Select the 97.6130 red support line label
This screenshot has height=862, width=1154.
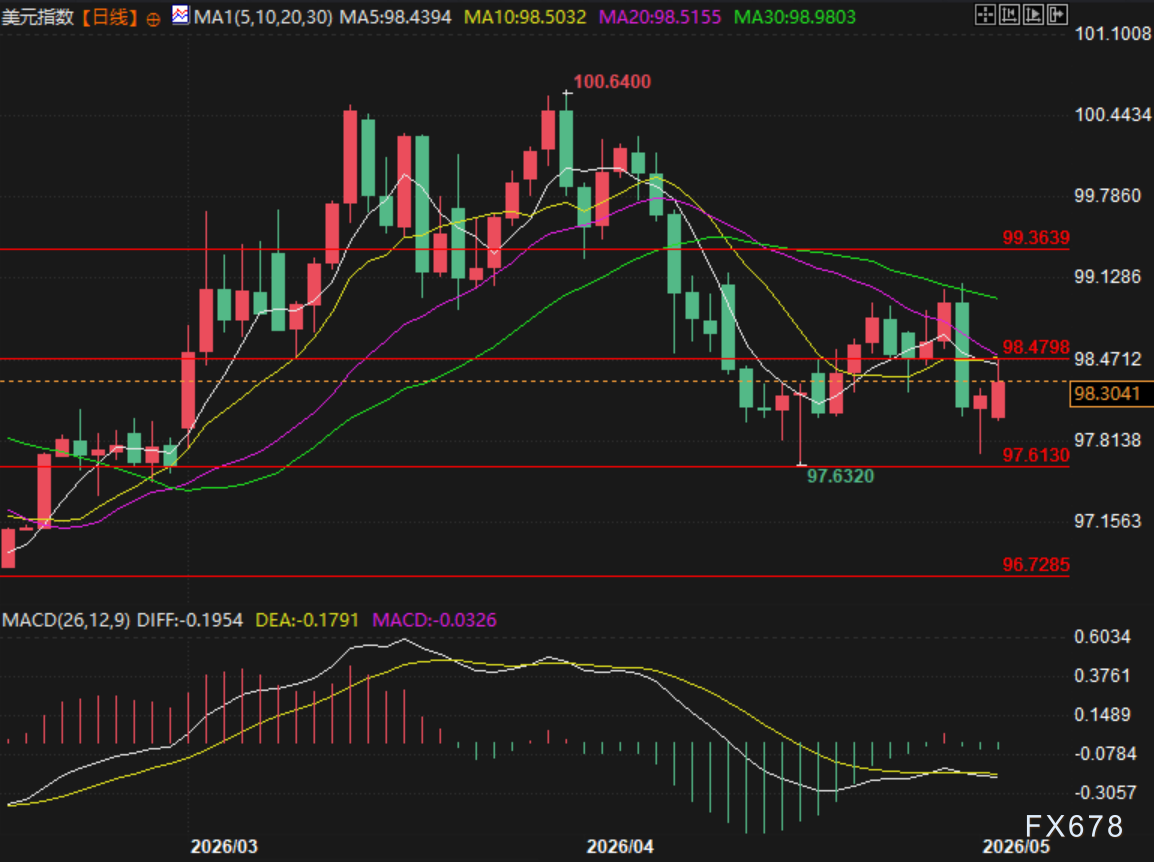1036,455
